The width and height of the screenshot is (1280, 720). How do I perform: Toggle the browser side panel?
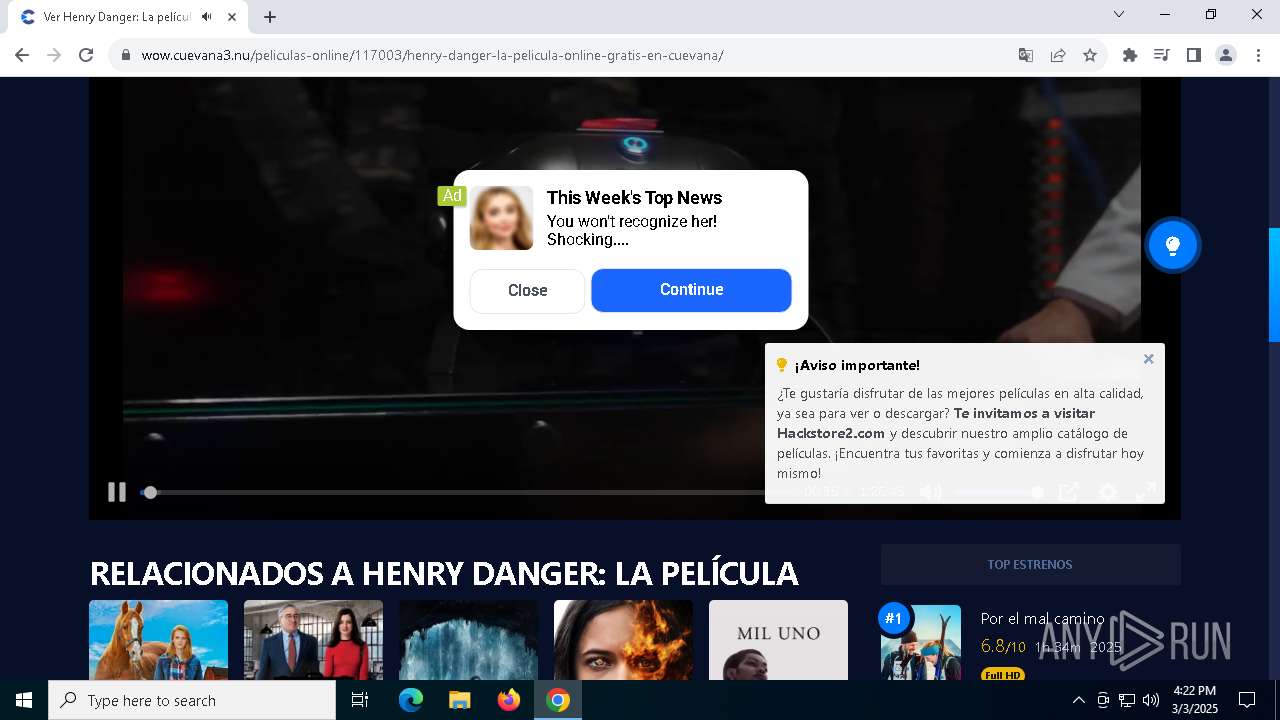1194,55
